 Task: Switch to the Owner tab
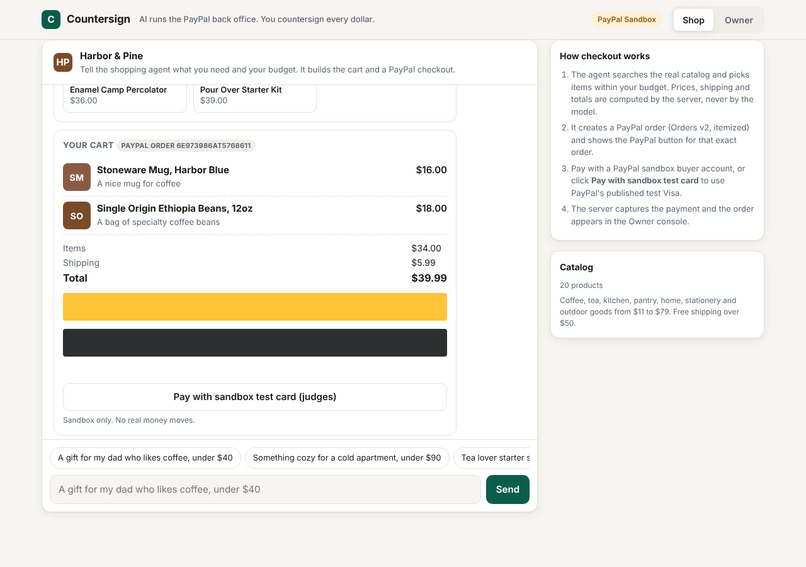tap(738, 20)
